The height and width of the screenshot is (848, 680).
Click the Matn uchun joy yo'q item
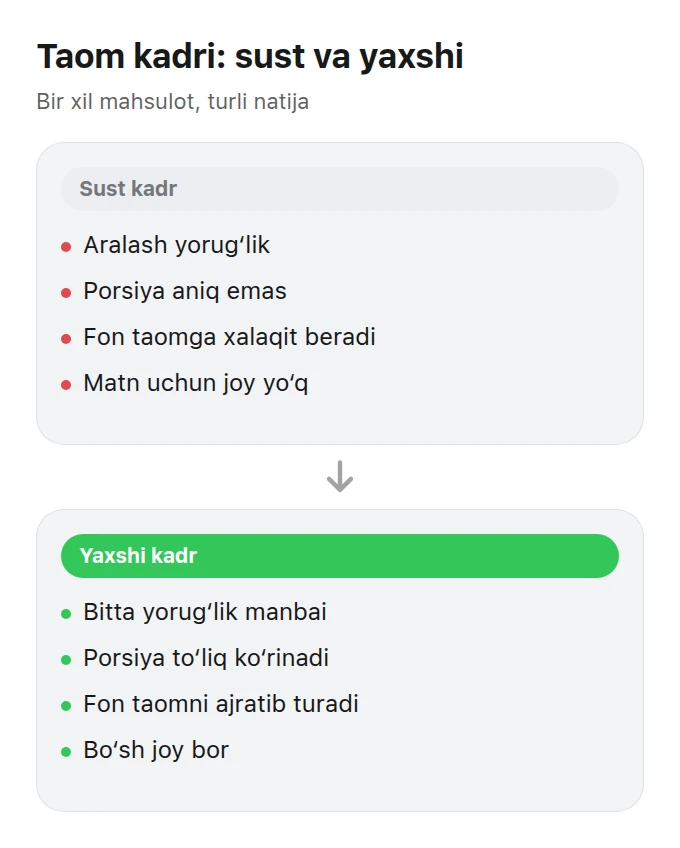tap(196, 383)
